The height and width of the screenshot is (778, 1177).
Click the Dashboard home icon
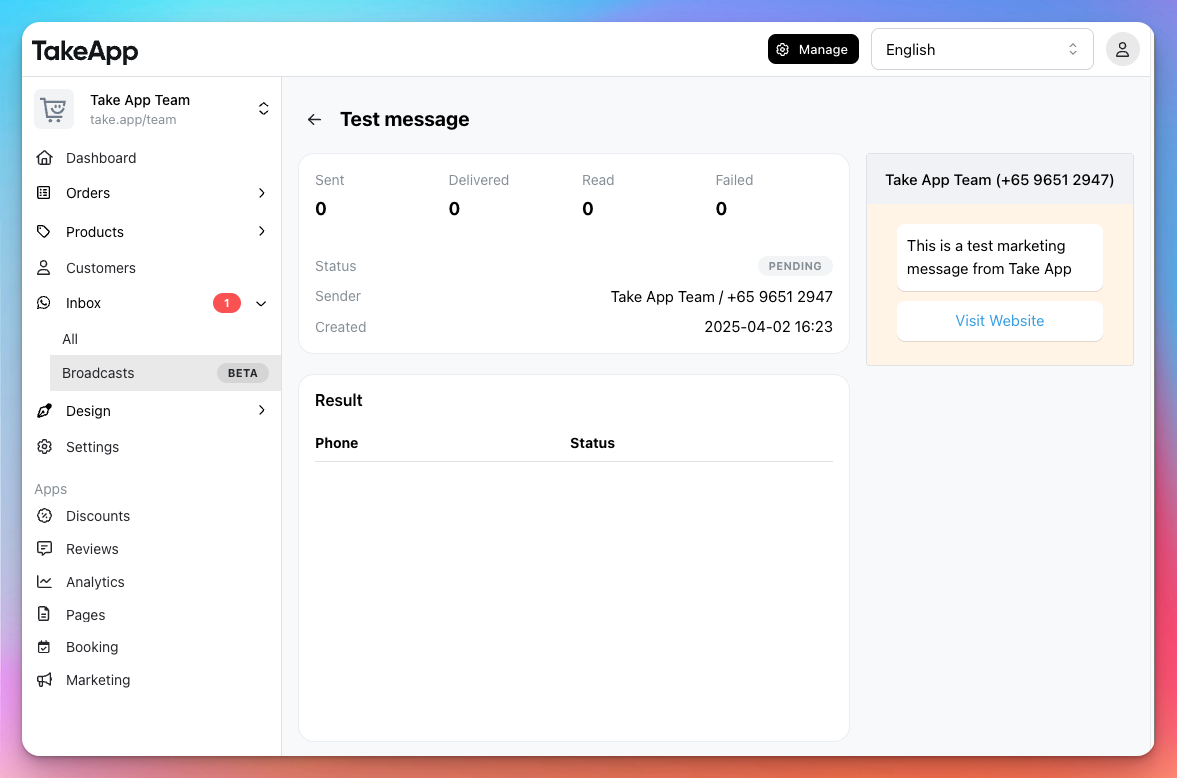pyautogui.click(x=44, y=158)
